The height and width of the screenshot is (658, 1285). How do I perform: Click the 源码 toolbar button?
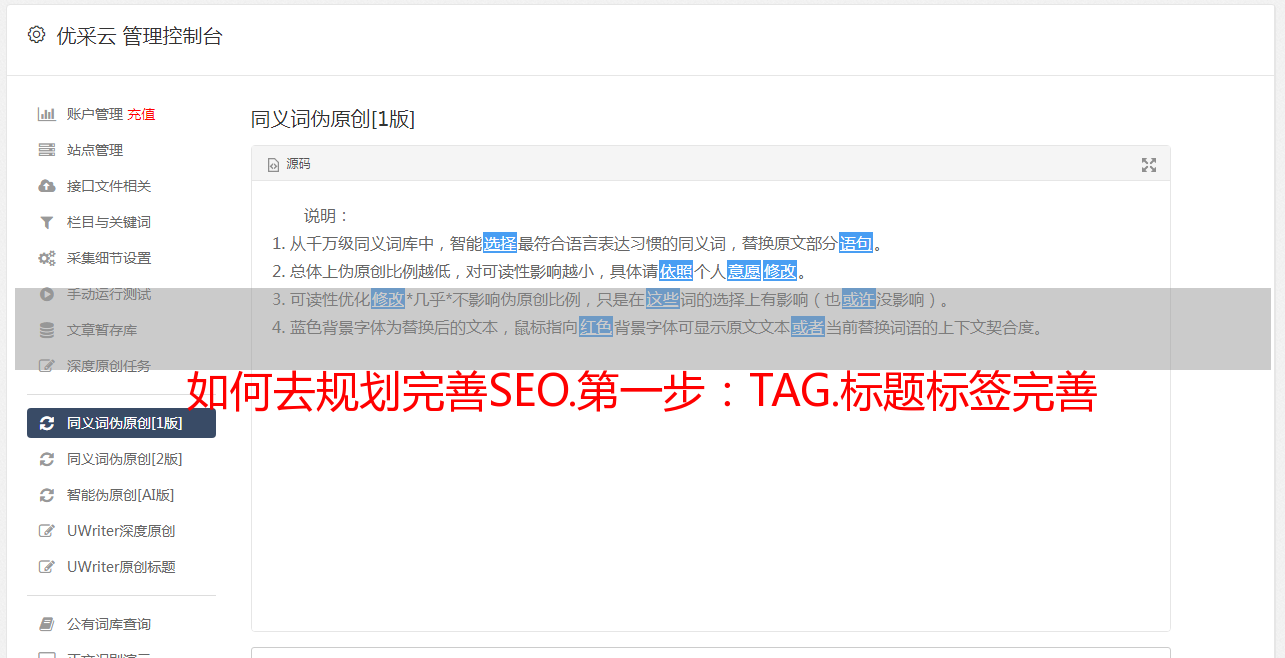coord(289,164)
